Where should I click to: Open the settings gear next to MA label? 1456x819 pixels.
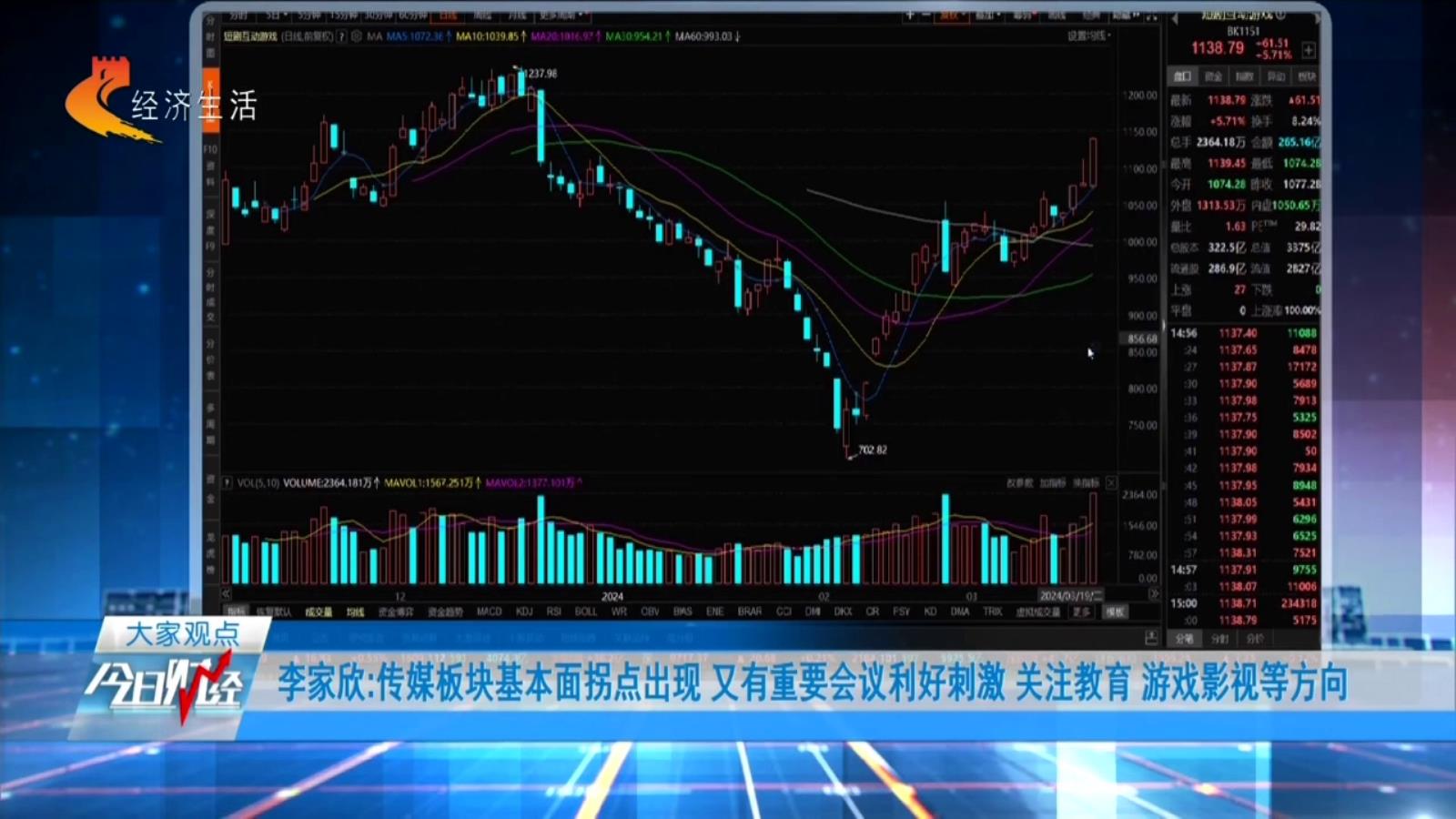click(x=357, y=36)
